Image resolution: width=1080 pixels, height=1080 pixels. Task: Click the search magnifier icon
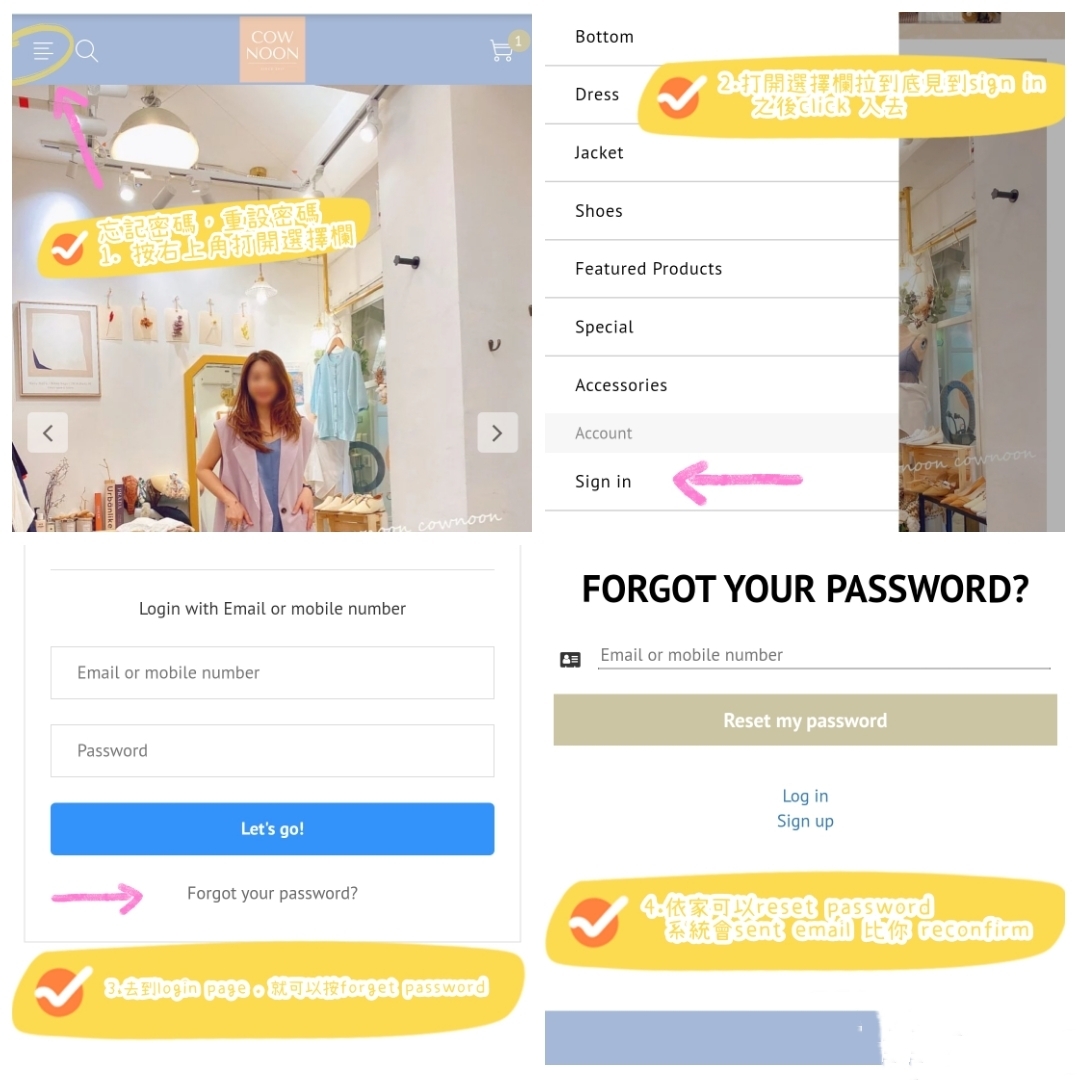click(87, 51)
